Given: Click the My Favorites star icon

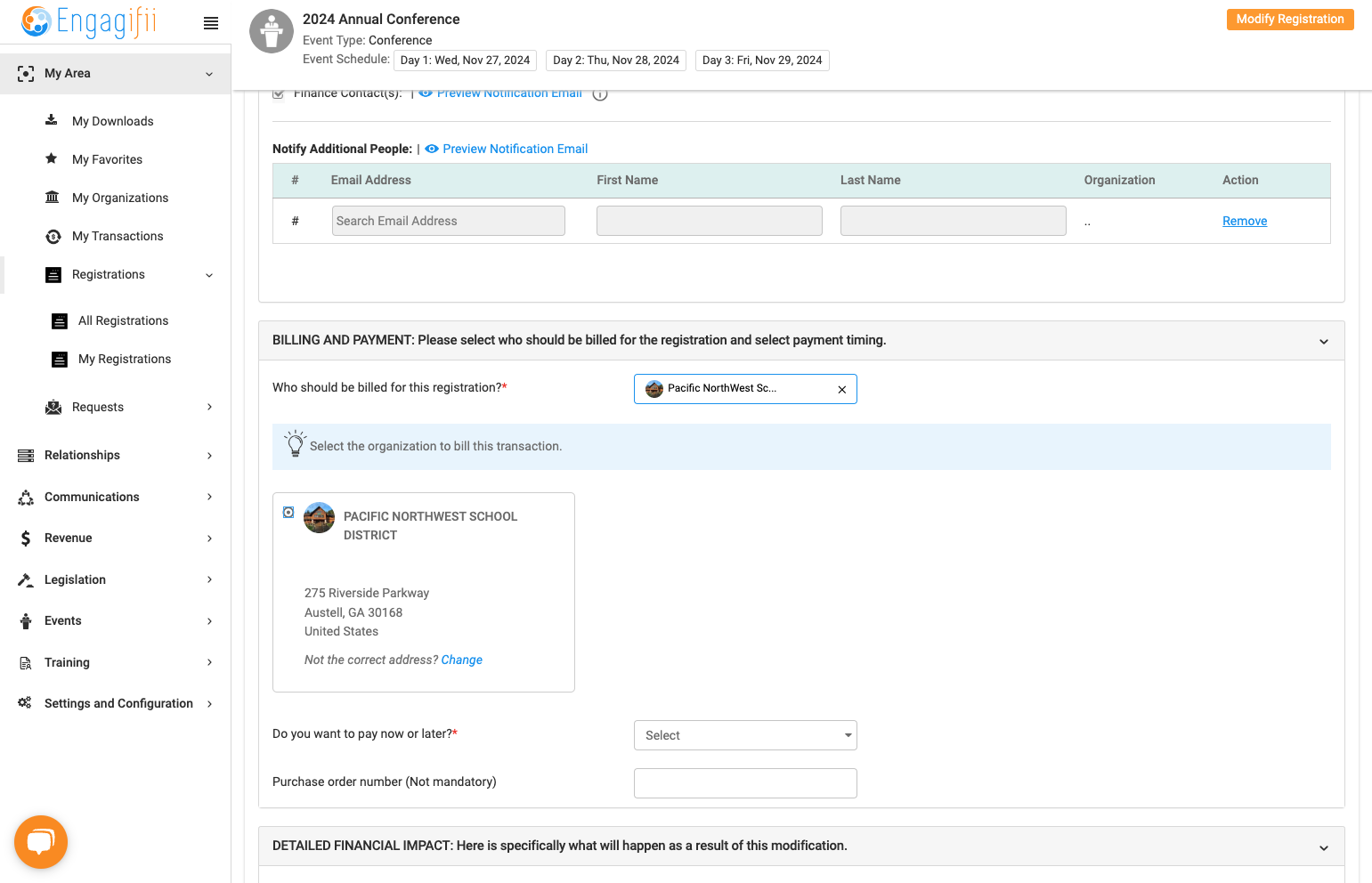Looking at the screenshot, I should (x=52, y=158).
